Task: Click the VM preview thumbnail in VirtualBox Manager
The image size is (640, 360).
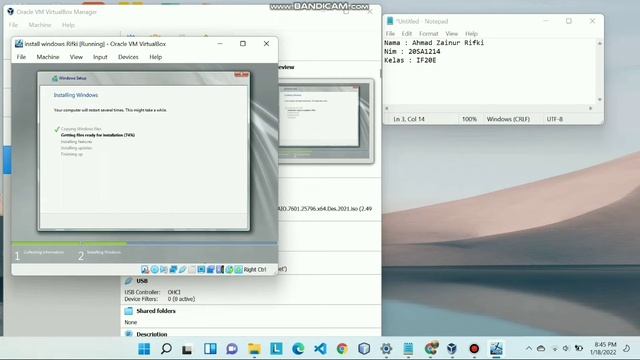Action: pyautogui.click(x=326, y=121)
